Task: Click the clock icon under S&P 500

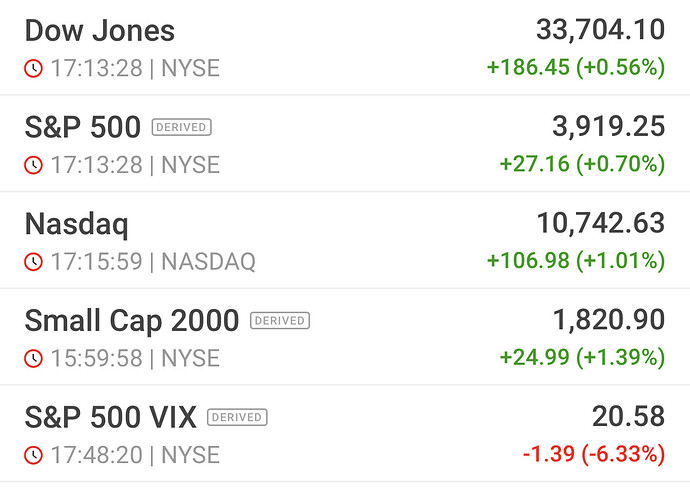Action: [x=34, y=165]
